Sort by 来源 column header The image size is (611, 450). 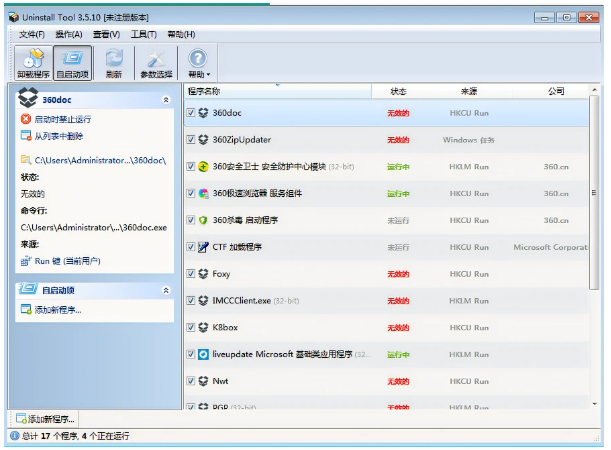click(x=469, y=92)
